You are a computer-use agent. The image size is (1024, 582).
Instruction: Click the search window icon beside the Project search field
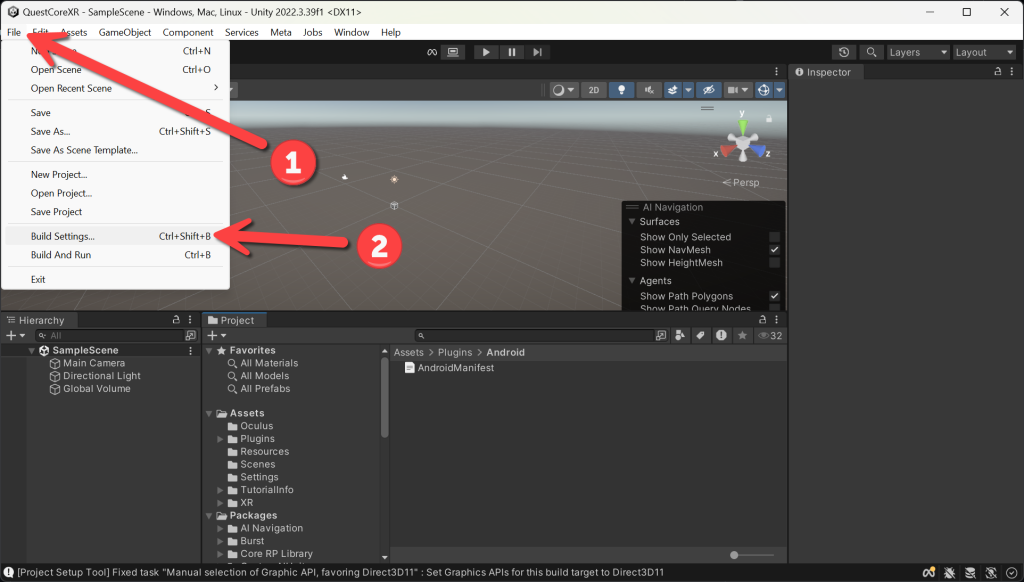click(x=661, y=335)
